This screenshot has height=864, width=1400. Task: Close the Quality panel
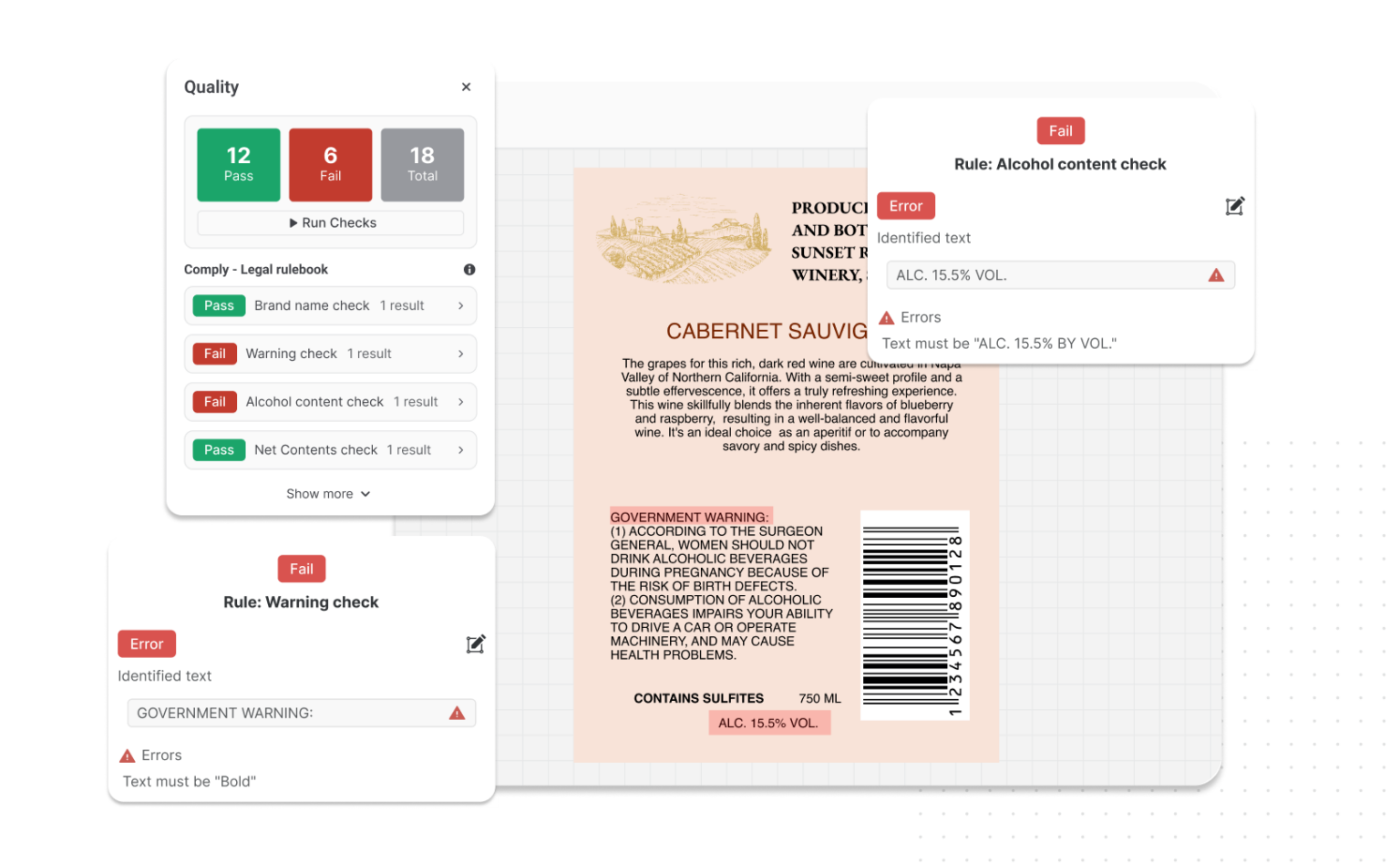(466, 87)
